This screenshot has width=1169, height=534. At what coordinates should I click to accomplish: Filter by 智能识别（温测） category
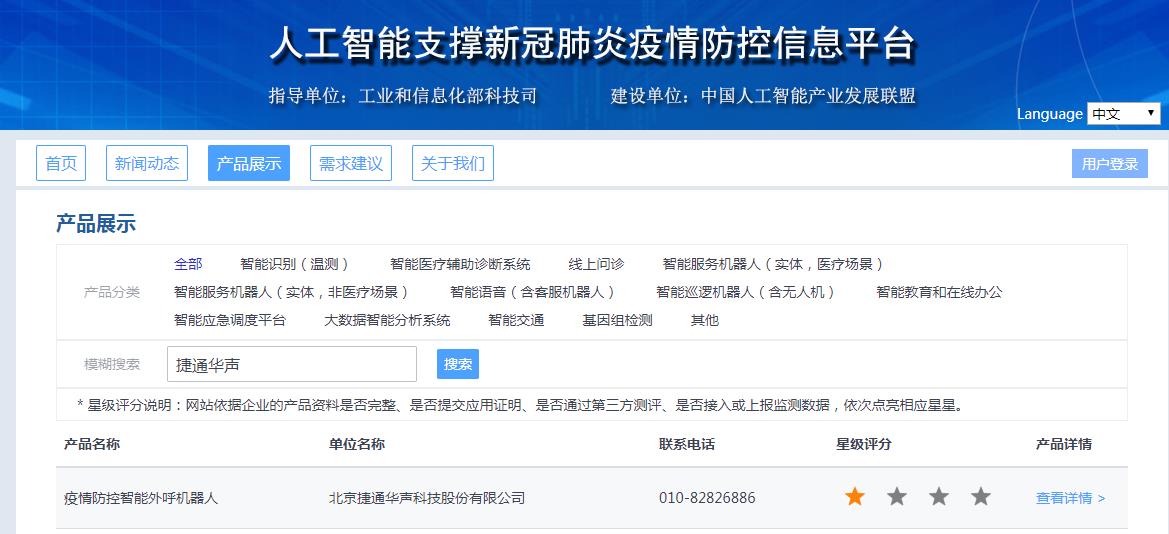pos(296,264)
